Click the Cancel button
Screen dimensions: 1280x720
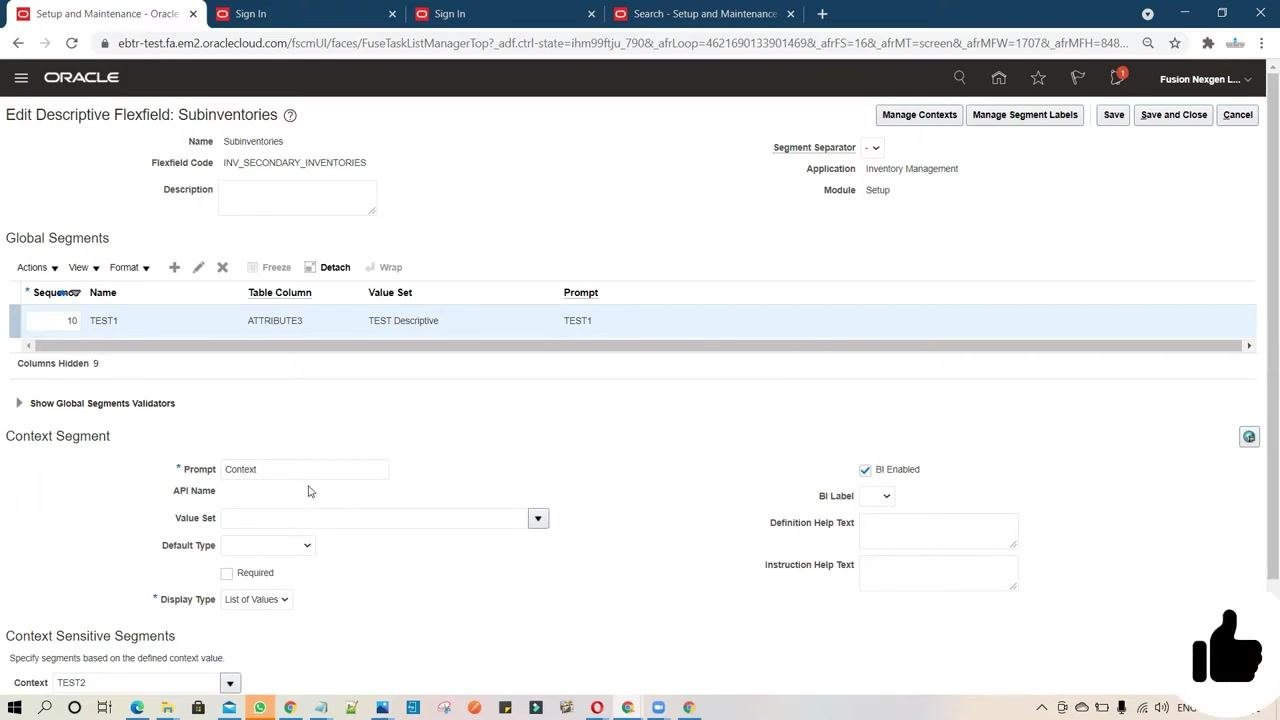click(x=1237, y=115)
